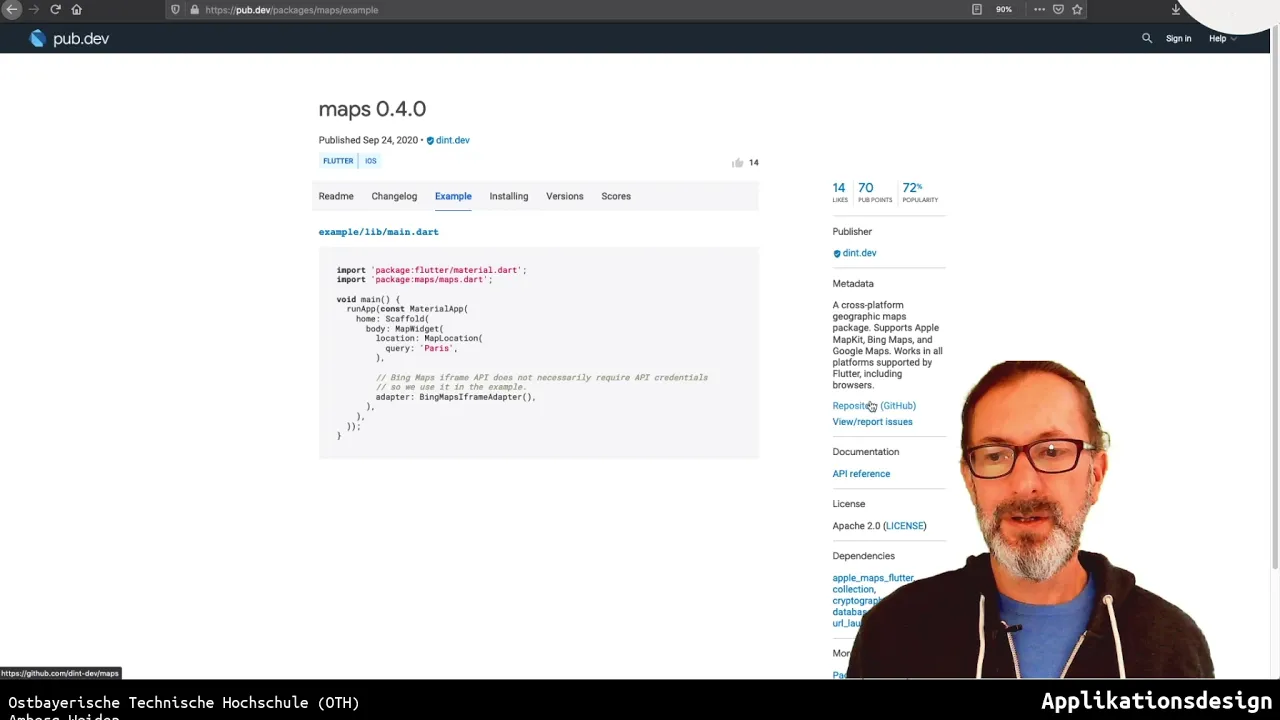Viewport: 1280px width, 720px height.
Task: Click the 'maps 0.4.0' package title
Action: pyautogui.click(x=372, y=109)
